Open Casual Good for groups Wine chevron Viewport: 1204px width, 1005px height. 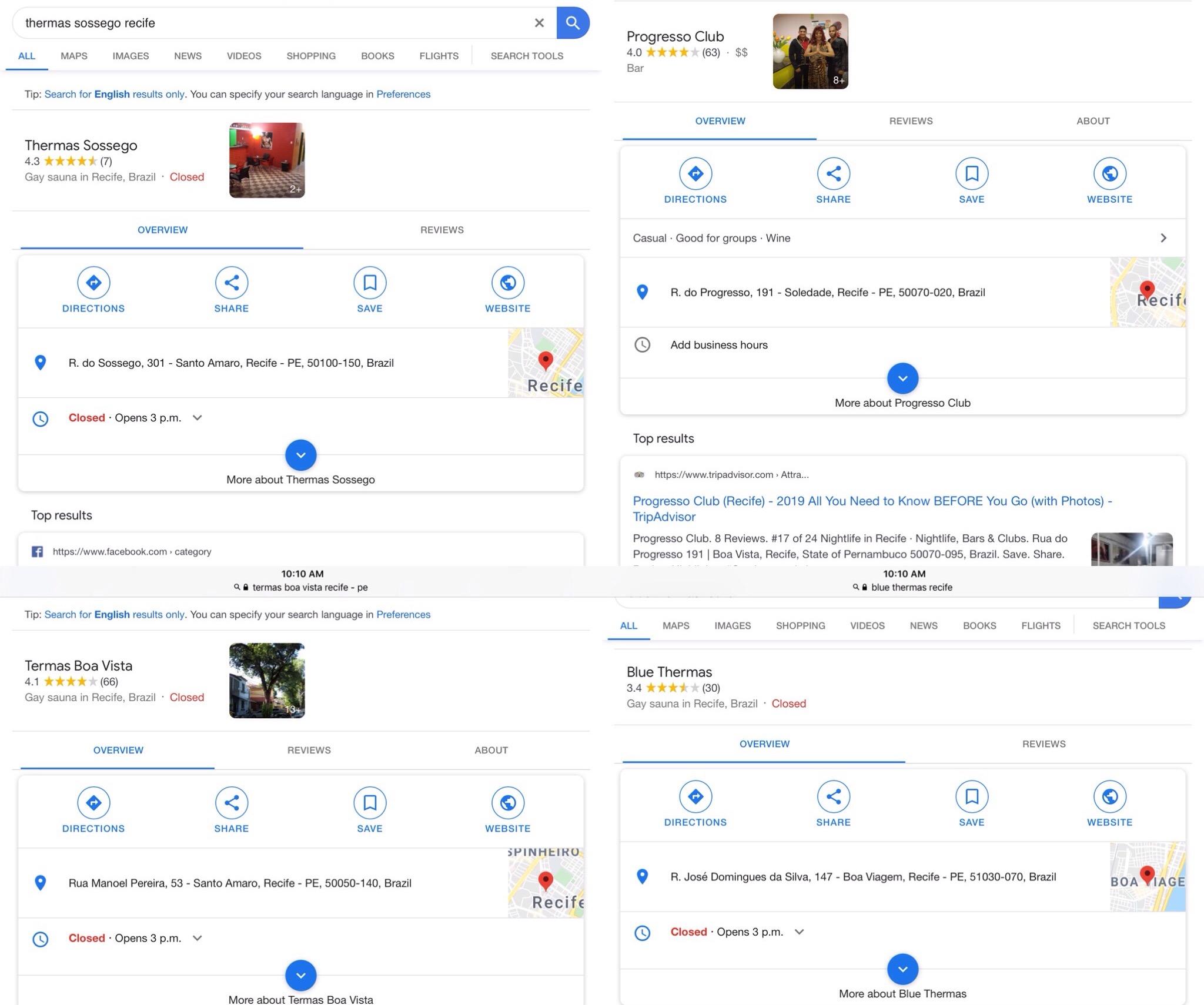[x=1163, y=238]
